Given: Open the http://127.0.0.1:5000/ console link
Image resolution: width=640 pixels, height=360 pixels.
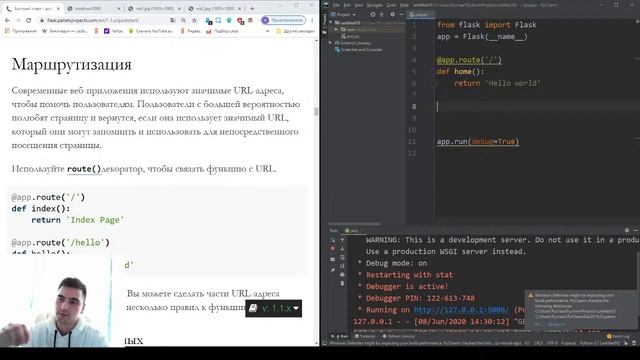Looking at the screenshot, I should pyautogui.click(x=461, y=310).
